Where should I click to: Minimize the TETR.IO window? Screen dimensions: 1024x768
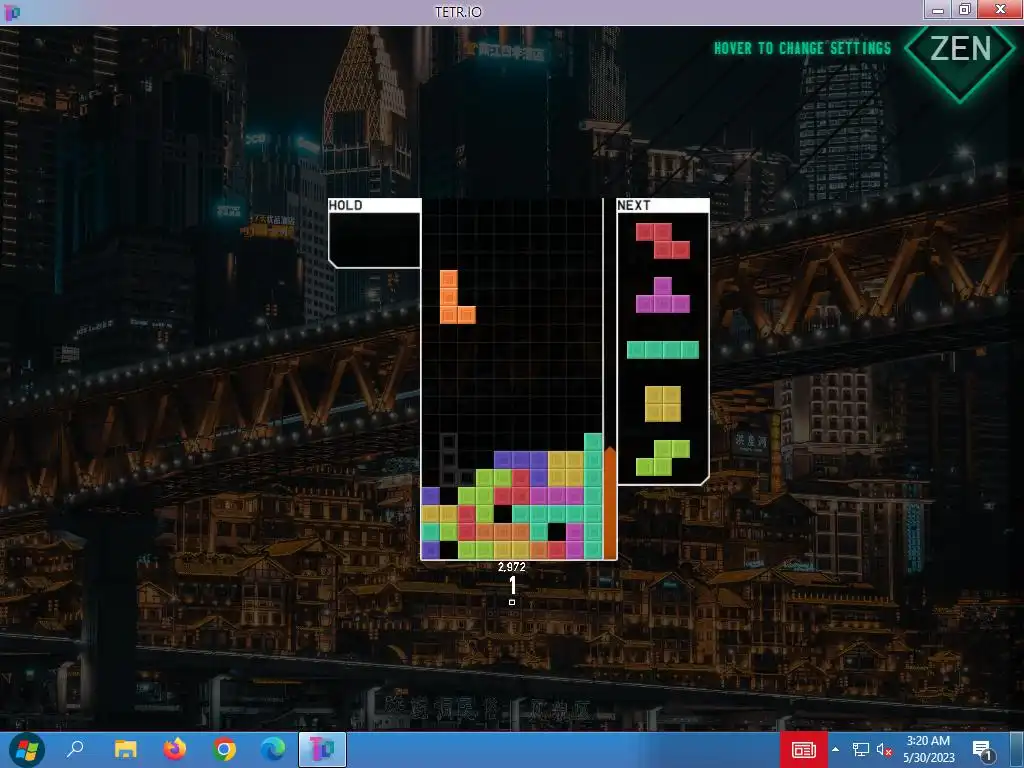point(938,10)
